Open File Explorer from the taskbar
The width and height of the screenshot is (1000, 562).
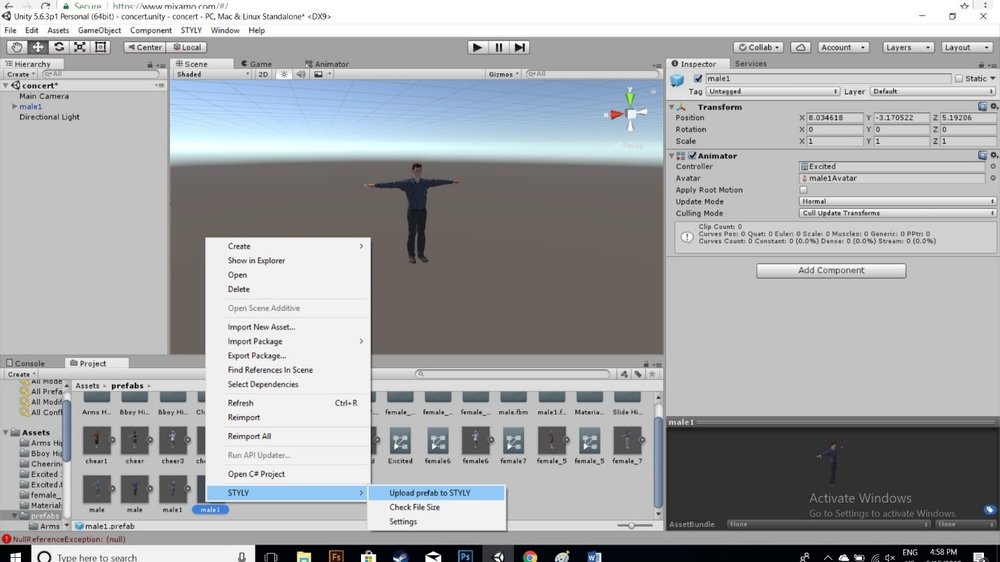point(304,556)
